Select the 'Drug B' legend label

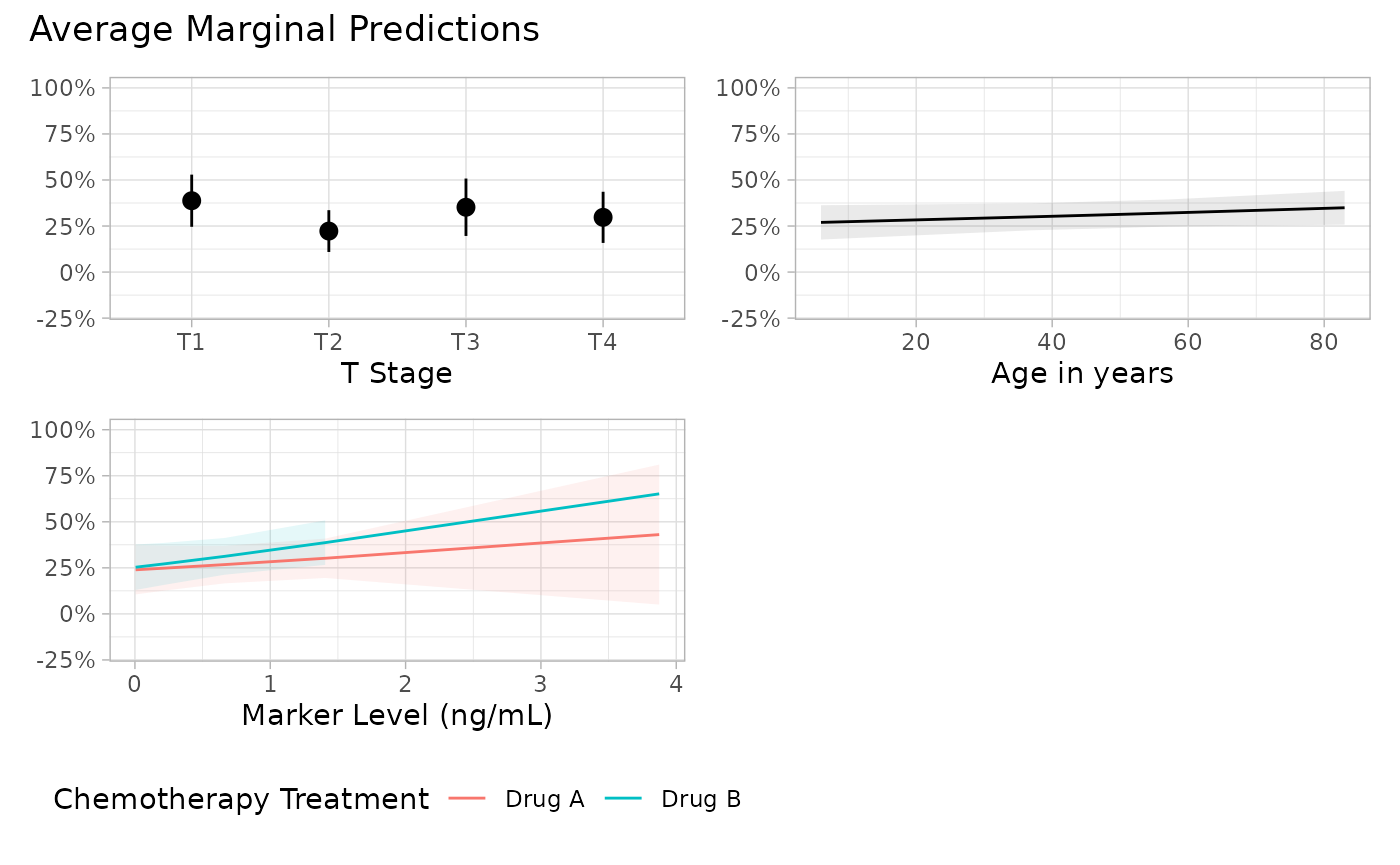tap(701, 799)
